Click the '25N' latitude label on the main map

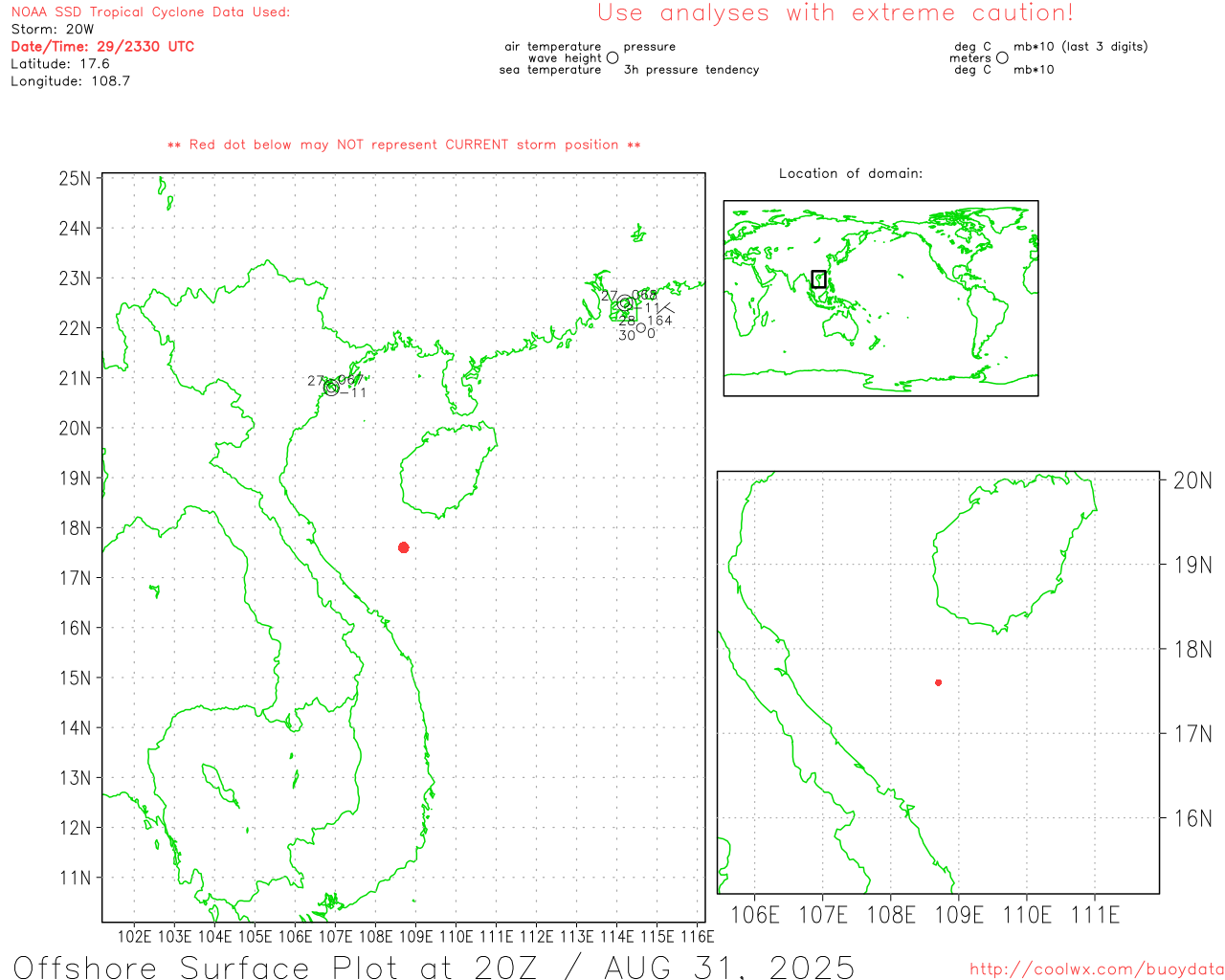(76, 179)
